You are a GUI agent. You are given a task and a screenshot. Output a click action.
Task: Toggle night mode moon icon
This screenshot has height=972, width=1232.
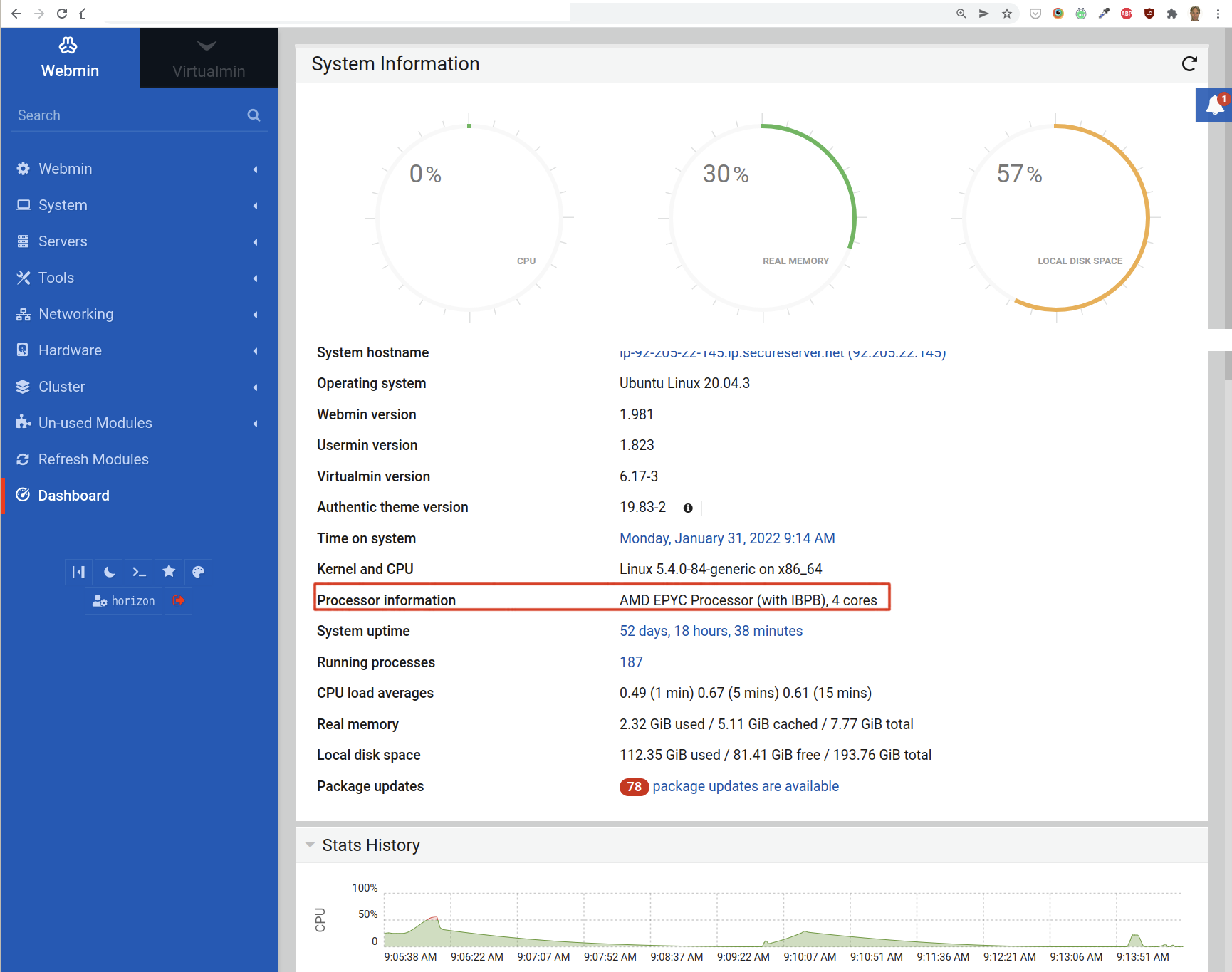109,572
